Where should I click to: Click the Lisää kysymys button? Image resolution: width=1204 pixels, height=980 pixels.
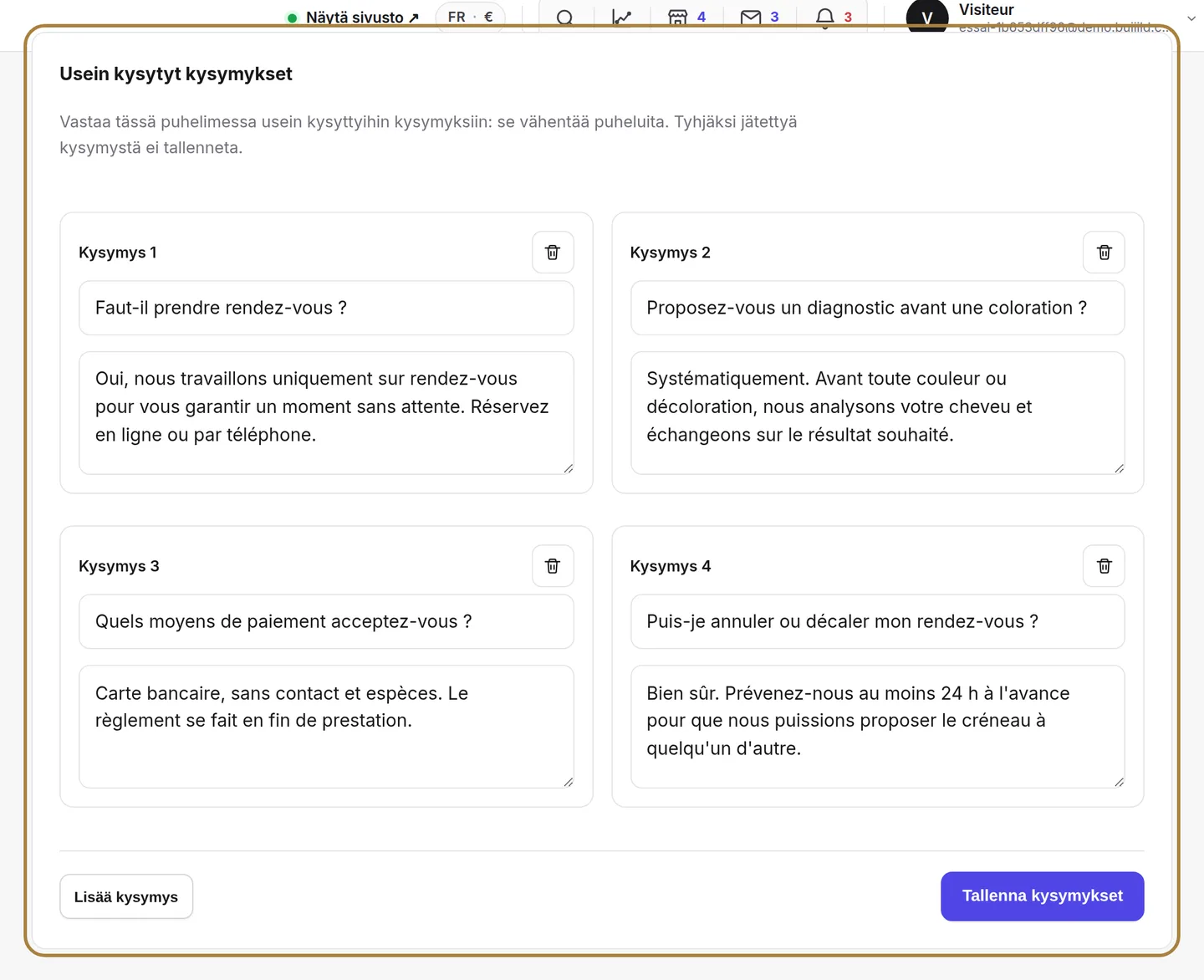(x=126, y=896)
